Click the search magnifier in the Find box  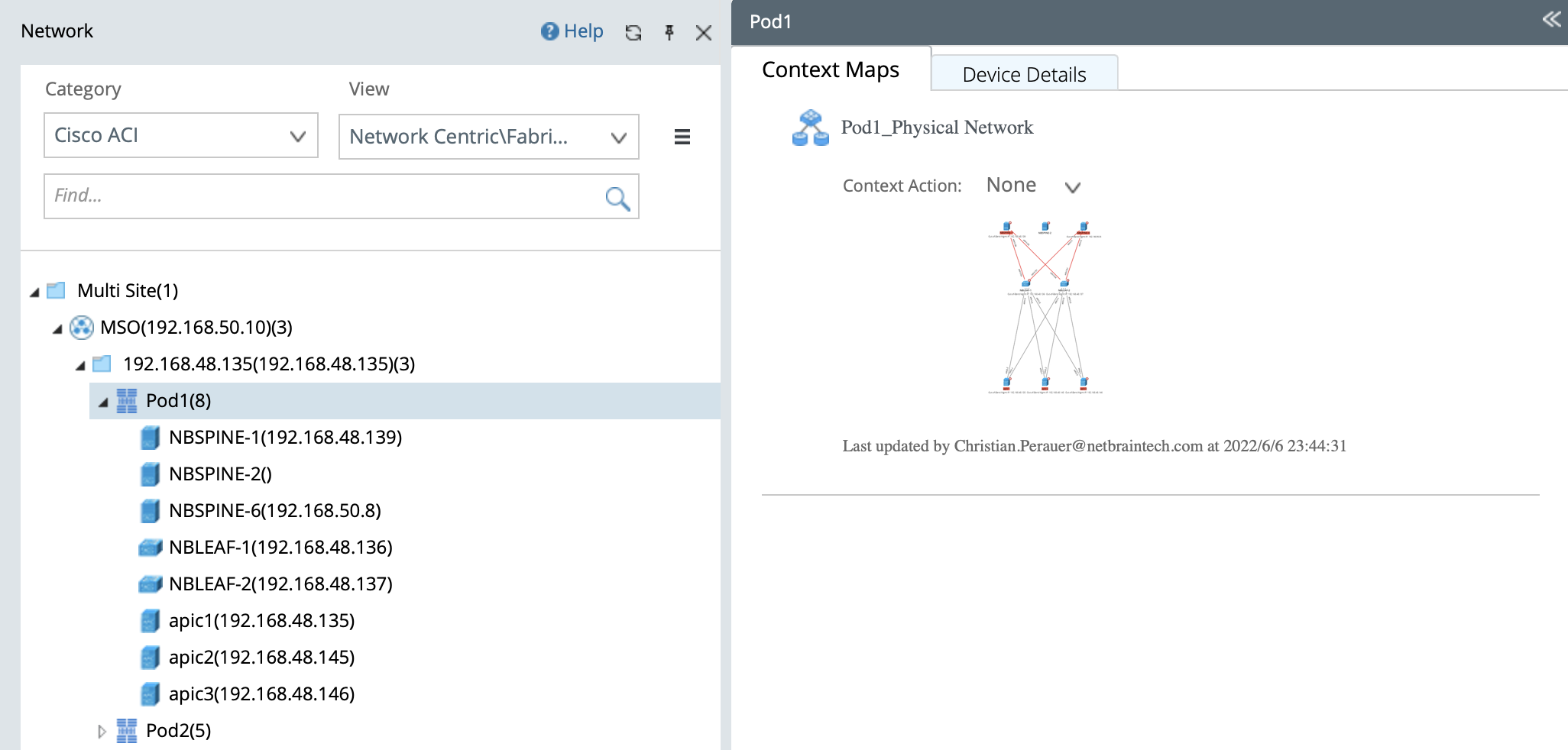(x=617, y=197)
